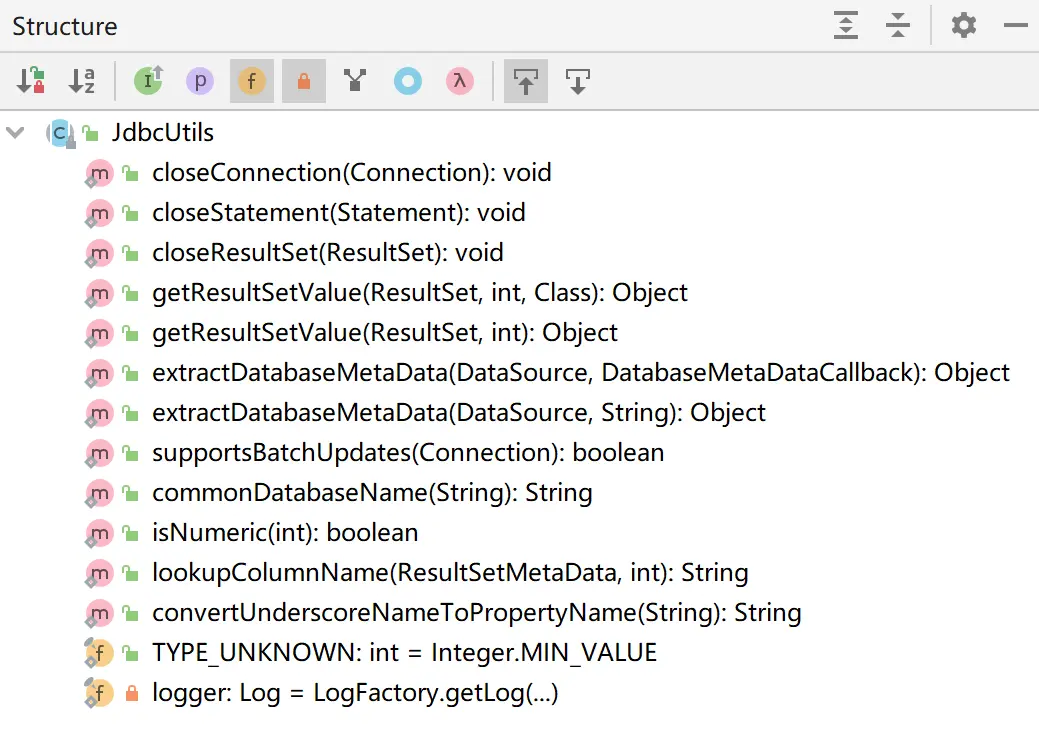The image size is (1039, 737).
Task: Toggle Show Inherited members icon
Action: 148,81
